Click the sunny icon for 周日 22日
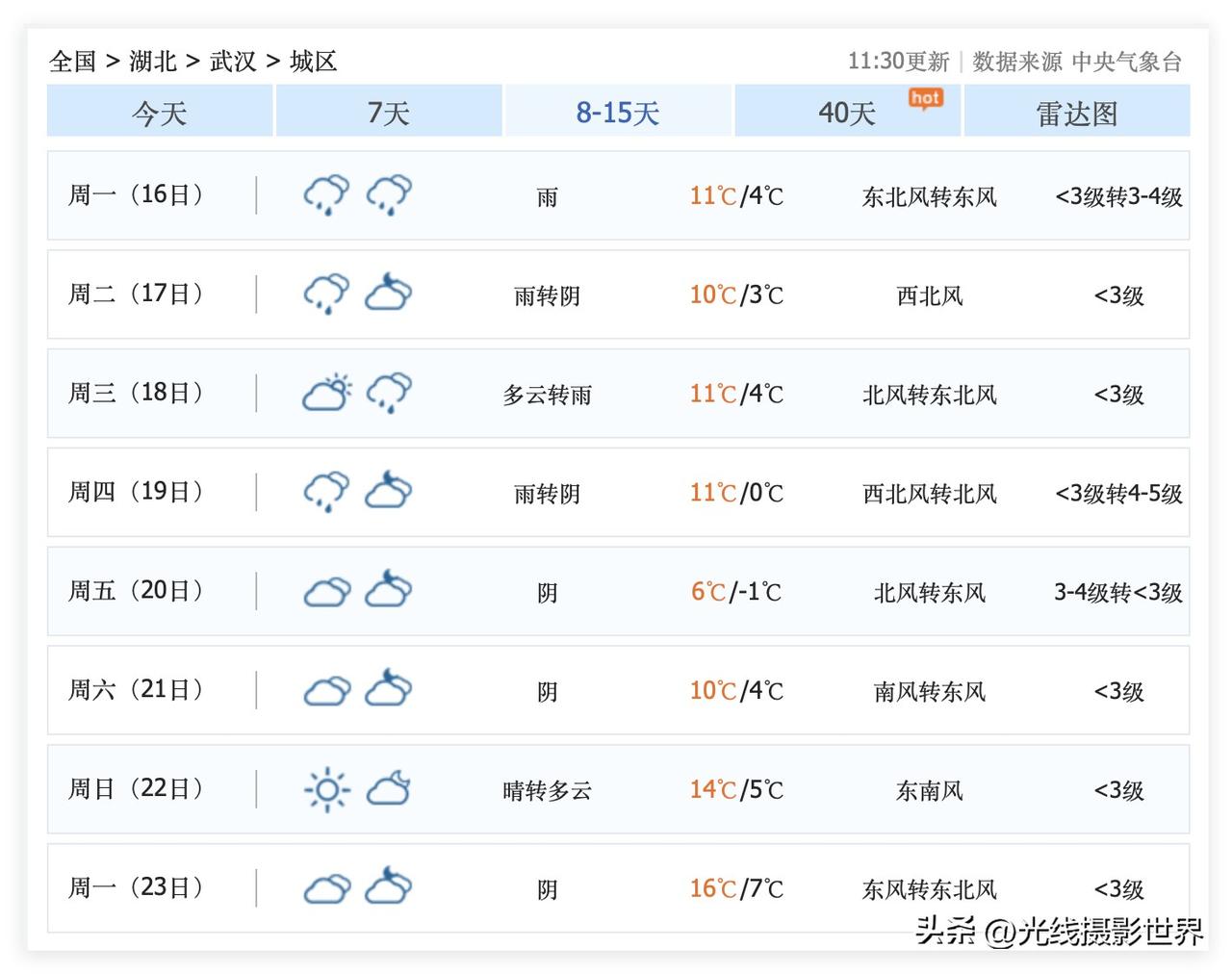The width and height of the screenshot is (1232, 974). tap(327, 790)
